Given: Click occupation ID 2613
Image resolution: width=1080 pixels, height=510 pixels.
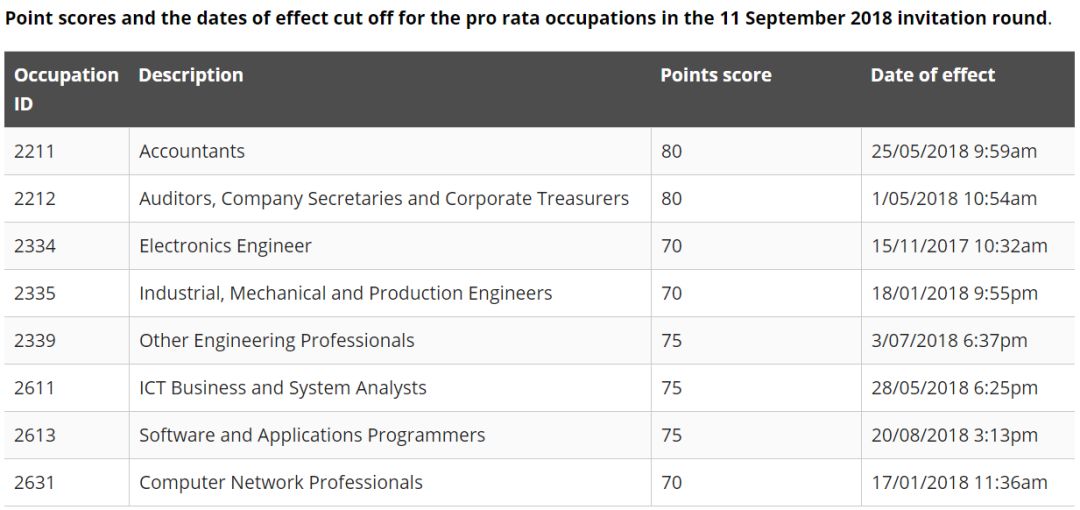Looking at the screenshot, I should [x=35, y=435].
